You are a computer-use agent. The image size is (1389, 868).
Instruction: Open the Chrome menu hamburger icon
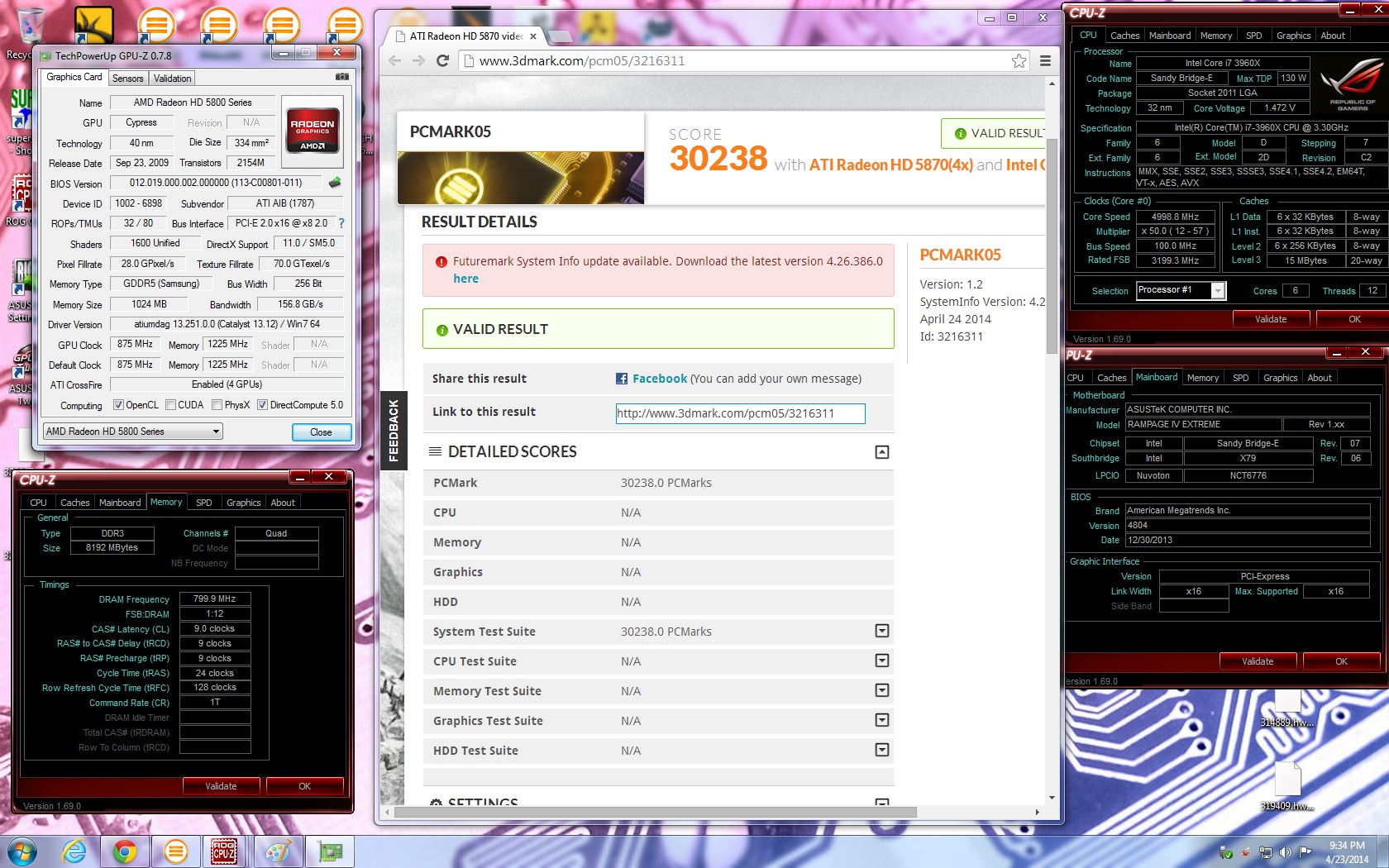tap(1045, 60)
